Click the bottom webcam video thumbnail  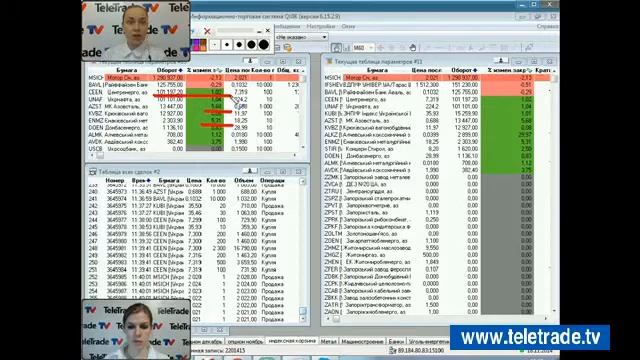click(136, 330)
